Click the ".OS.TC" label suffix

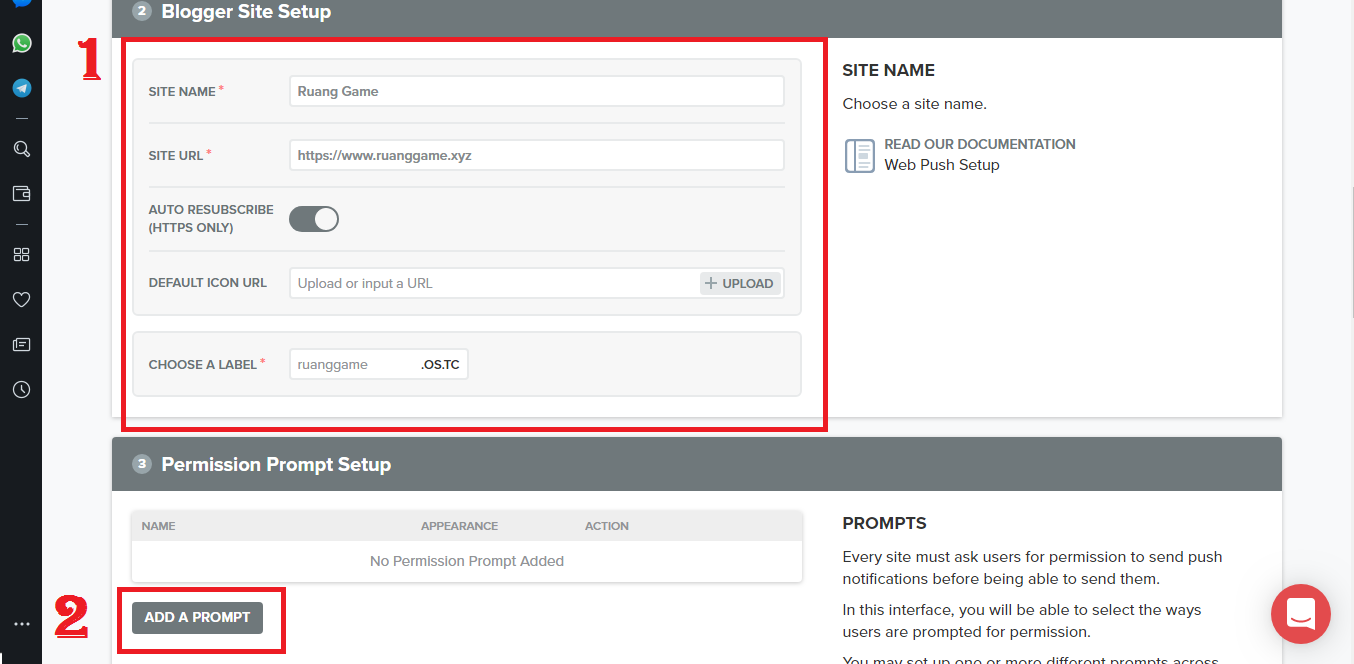pos(440,364)
